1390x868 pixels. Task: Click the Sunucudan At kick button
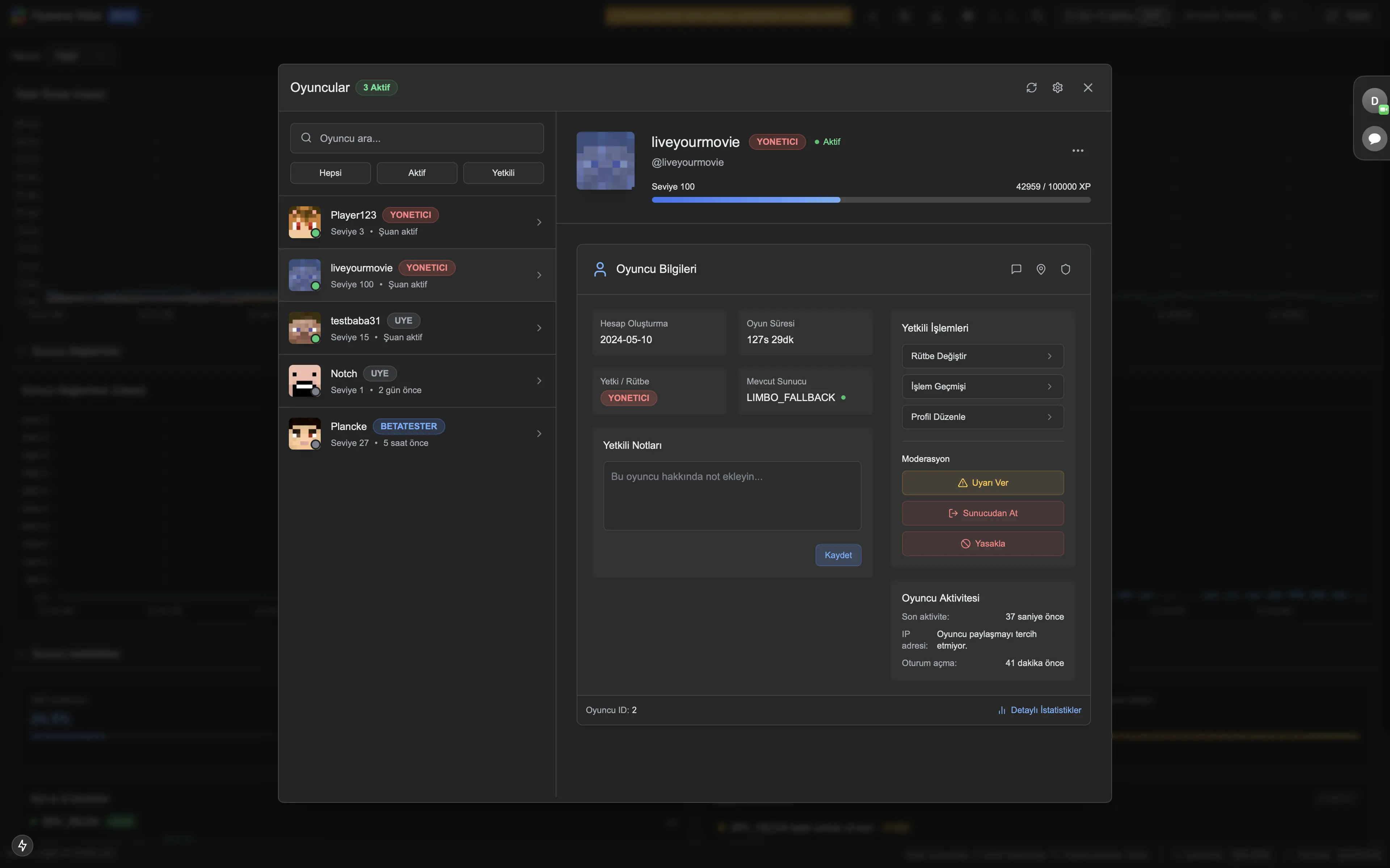tap(982, 513)
